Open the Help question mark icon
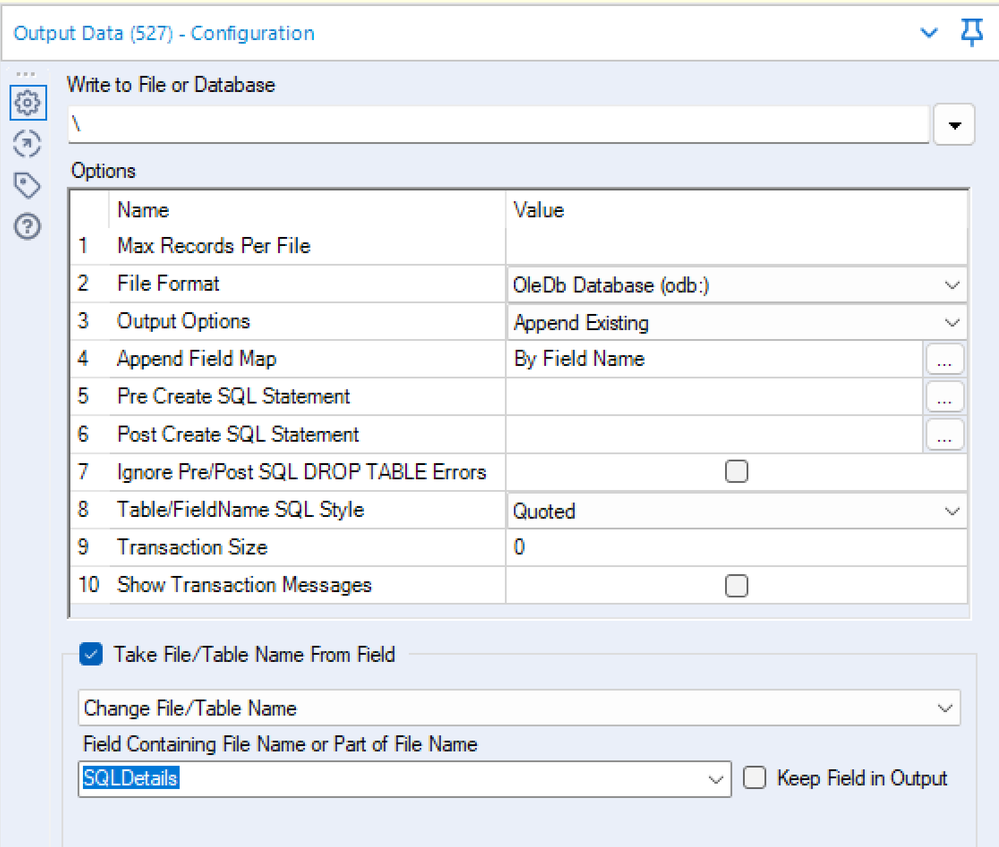This screenshot has height=847, width=999. (27, 226)
